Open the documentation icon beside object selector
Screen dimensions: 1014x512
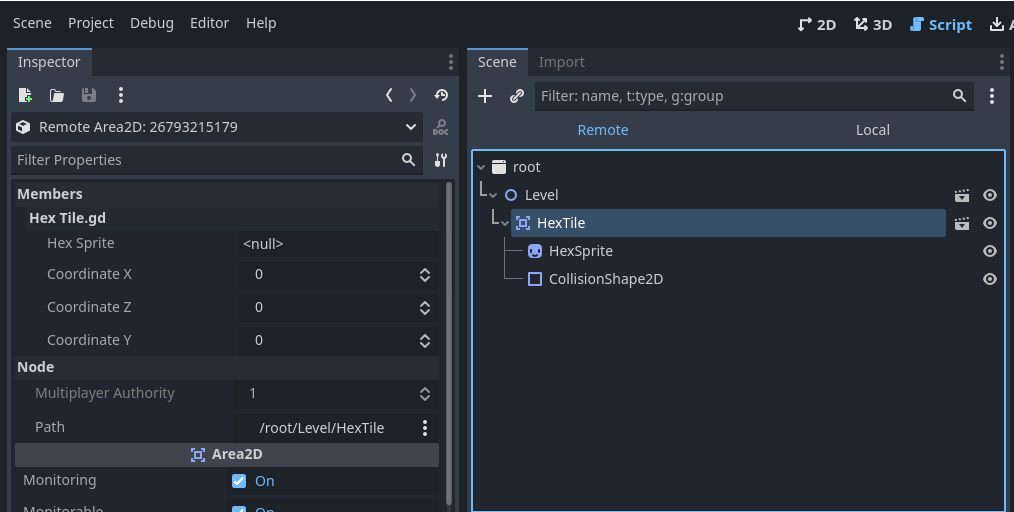point(440,127)
